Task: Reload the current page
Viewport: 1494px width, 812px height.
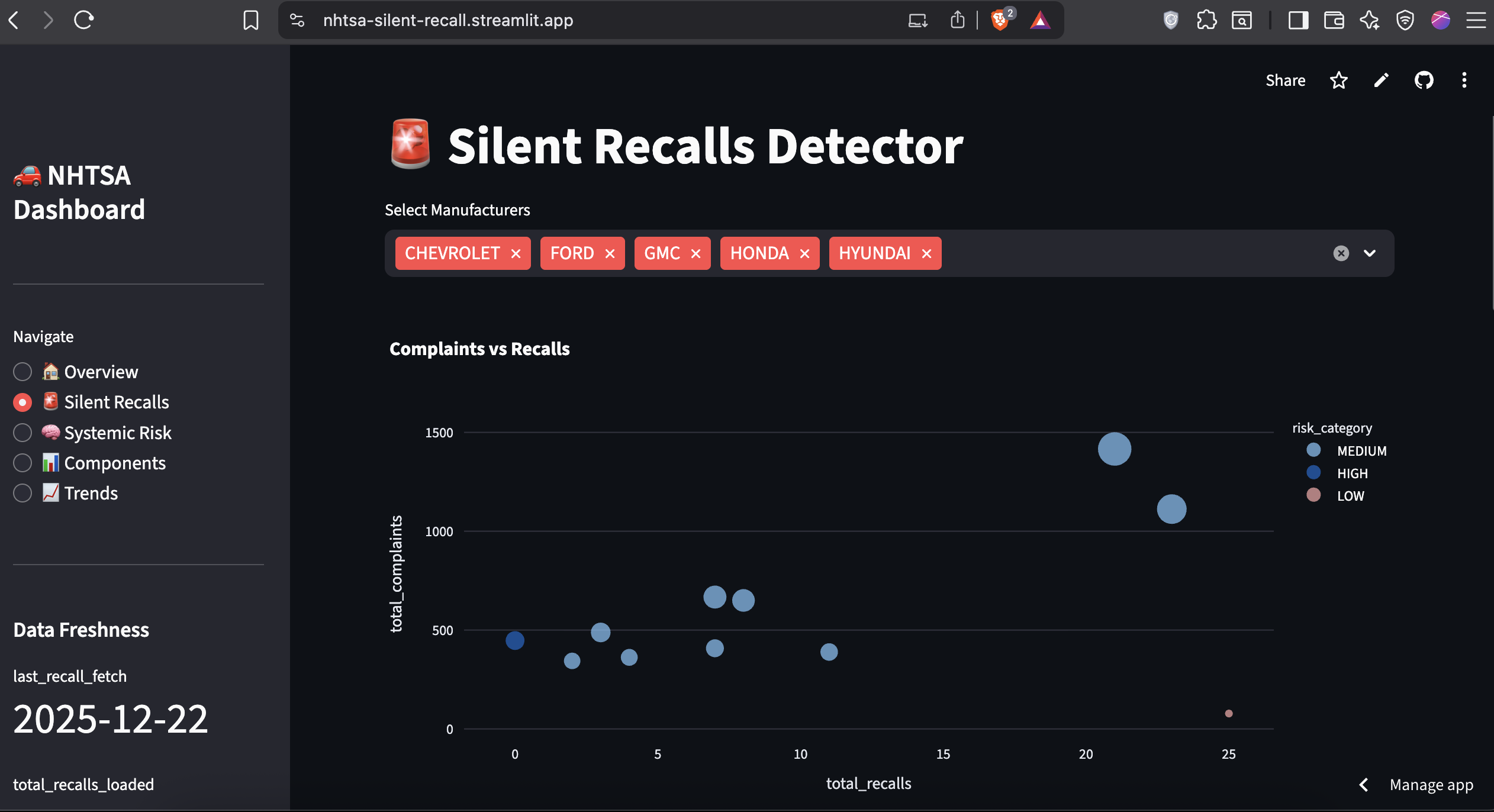Action: (83, 20)
